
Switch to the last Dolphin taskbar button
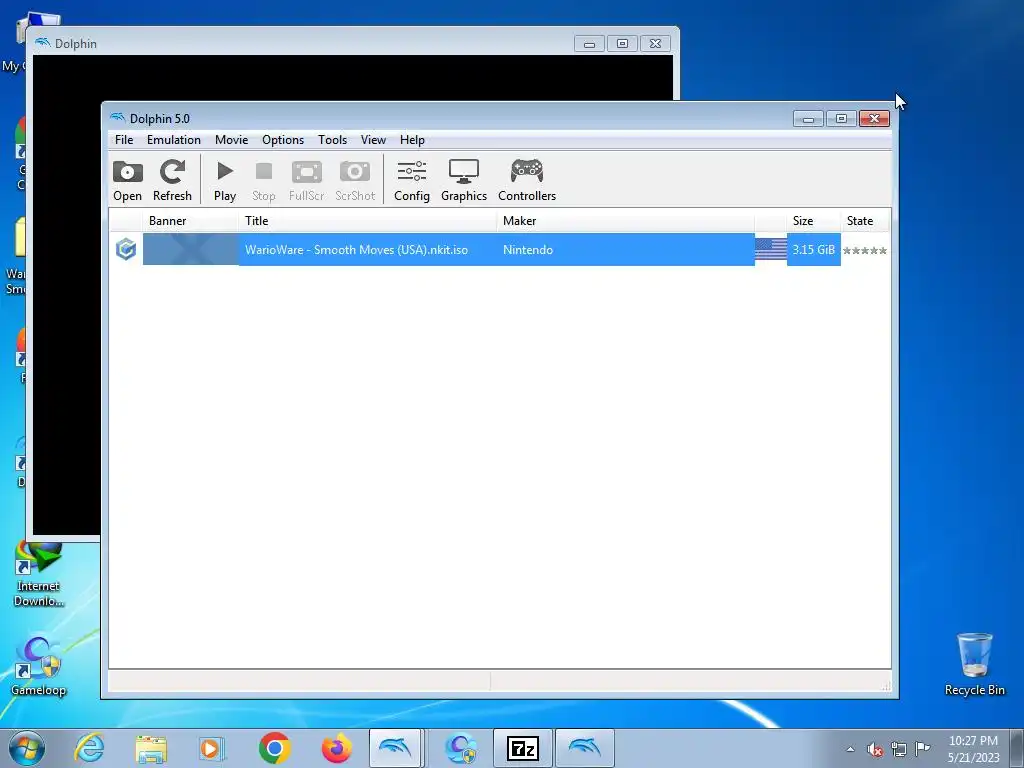pos(584,748)
